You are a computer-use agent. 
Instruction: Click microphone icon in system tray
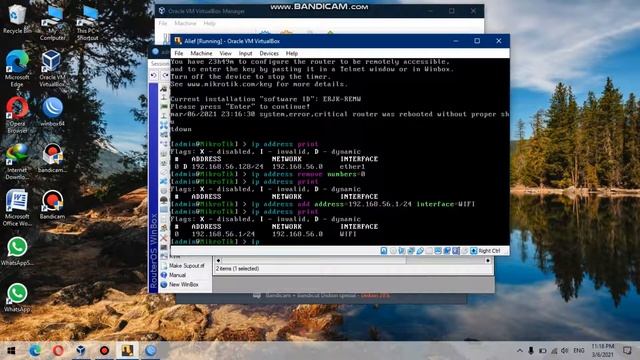[531, 351]
